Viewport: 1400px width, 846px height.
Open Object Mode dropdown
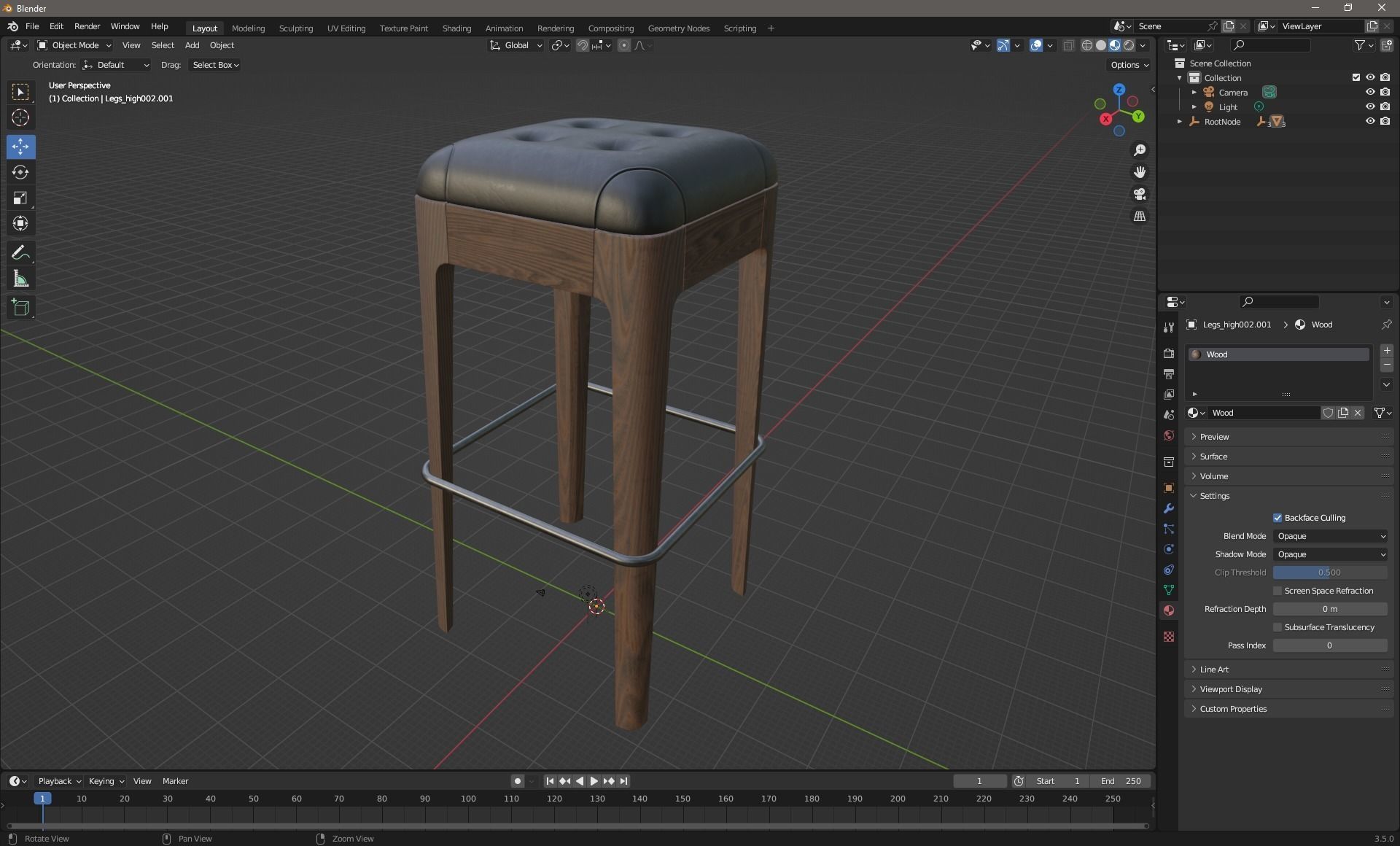[74, 45]
